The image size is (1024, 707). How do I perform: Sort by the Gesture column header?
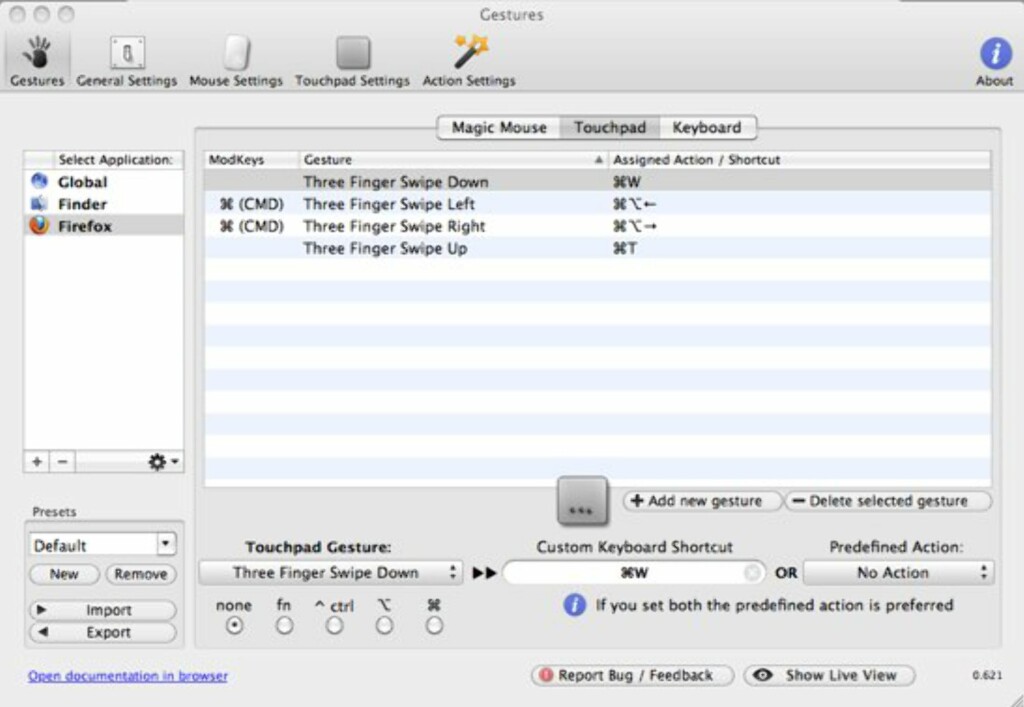click(x=453, y=160)
